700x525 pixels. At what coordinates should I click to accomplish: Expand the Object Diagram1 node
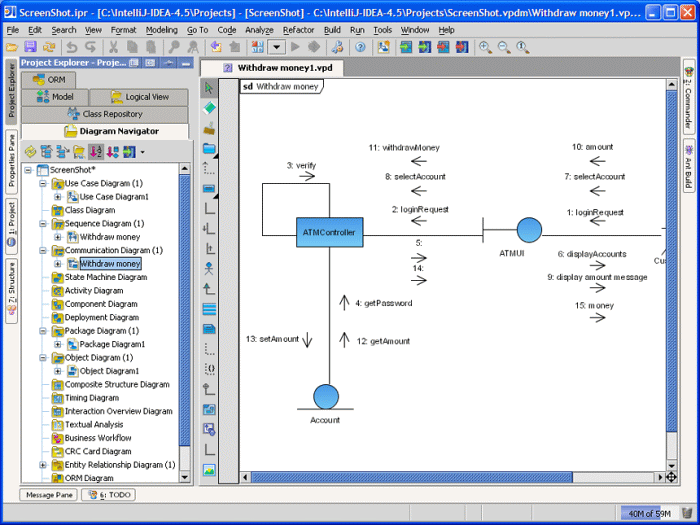tap(58, 371)
